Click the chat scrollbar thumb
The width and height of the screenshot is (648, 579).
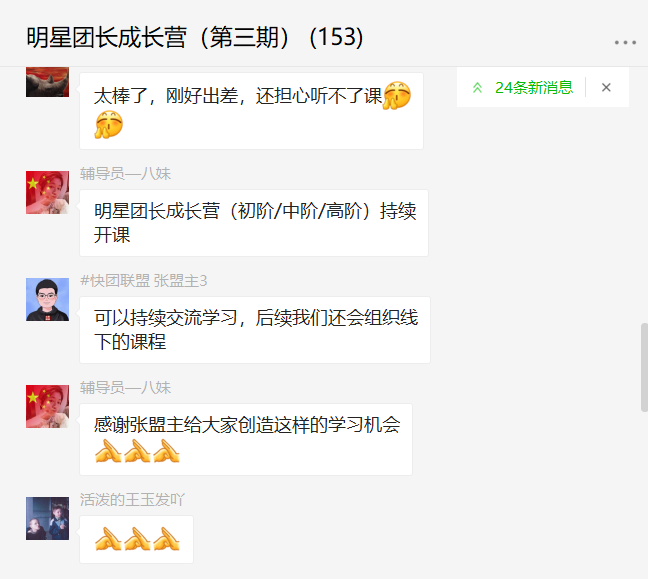click(644, 367)
